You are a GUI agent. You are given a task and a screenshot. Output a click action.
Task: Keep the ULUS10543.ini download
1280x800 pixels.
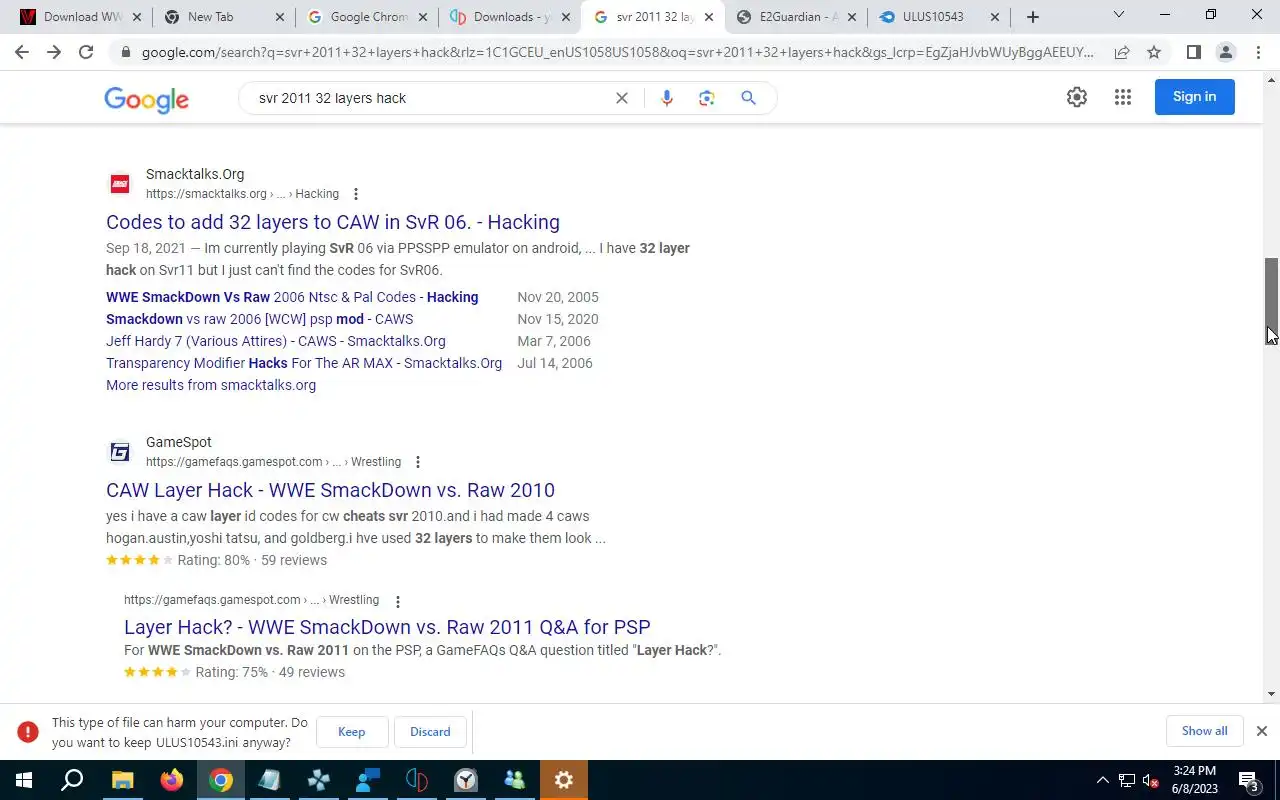[351, 732]
